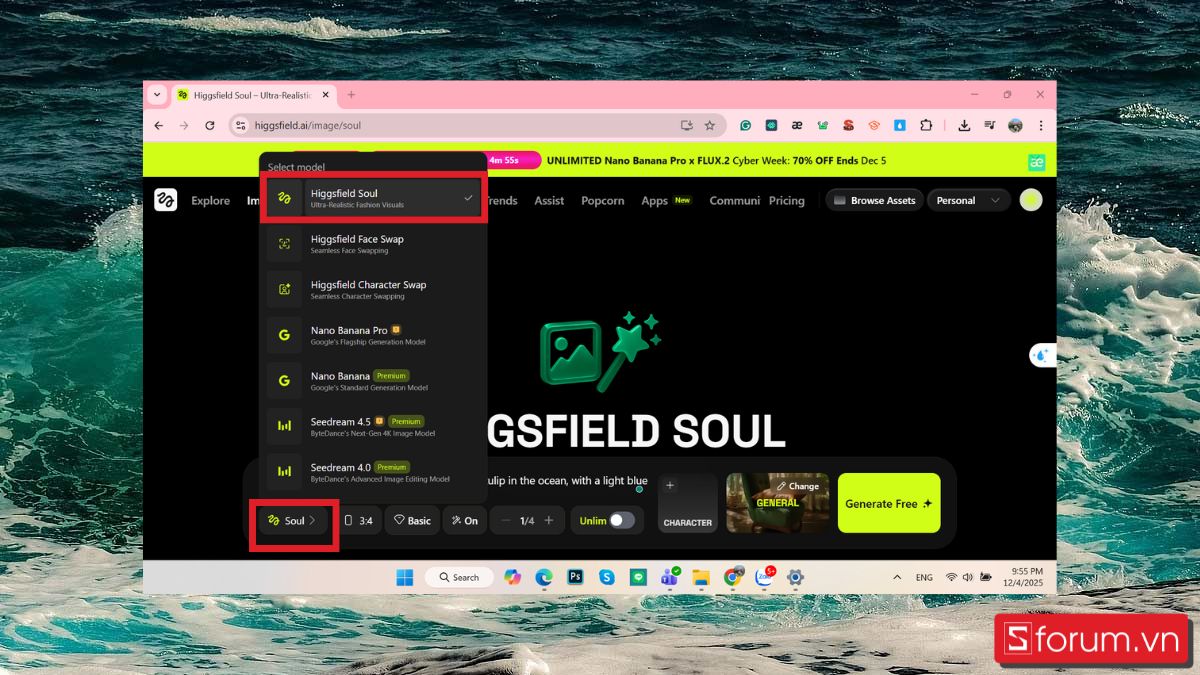Open the user avatar in Higgsfield navbar

pyautogui.click(x=1030, y=200)
